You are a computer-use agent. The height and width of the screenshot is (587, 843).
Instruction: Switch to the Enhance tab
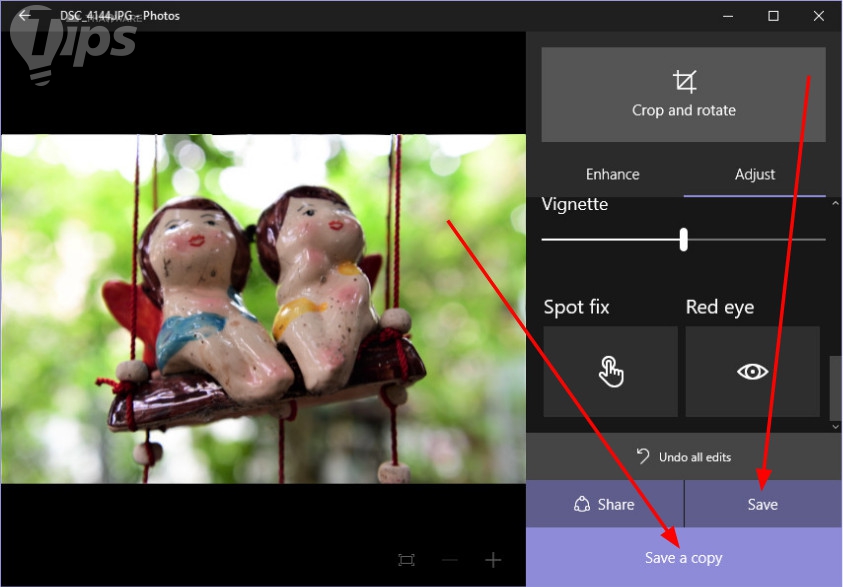click(x=612, y=174)
